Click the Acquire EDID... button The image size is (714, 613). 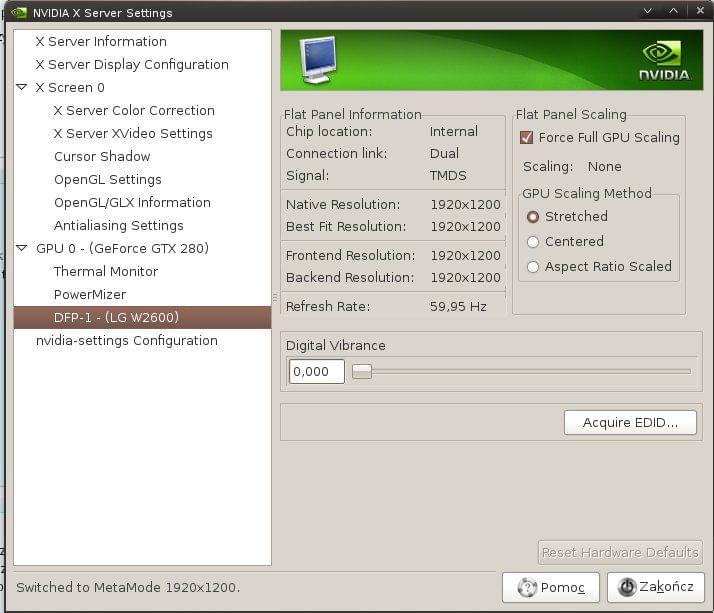click(x=630, y=423)
